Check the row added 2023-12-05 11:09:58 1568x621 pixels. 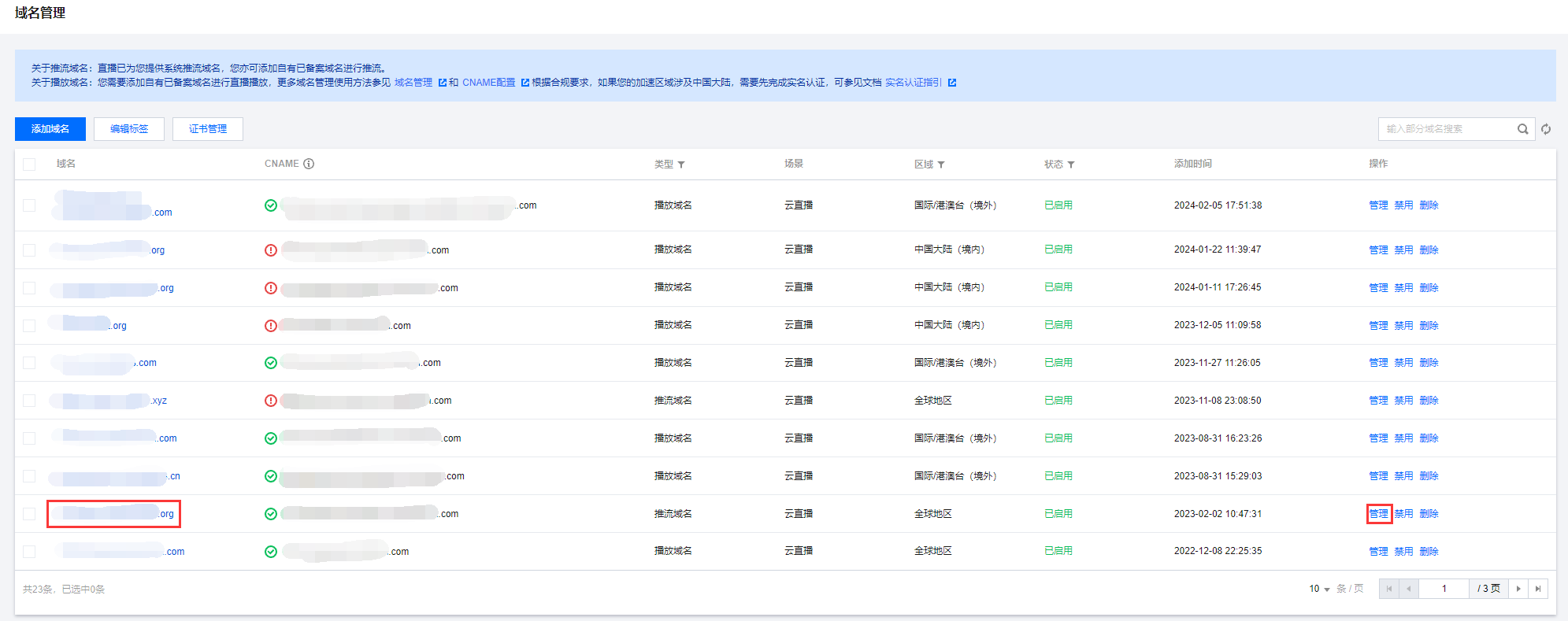[29, 326]
